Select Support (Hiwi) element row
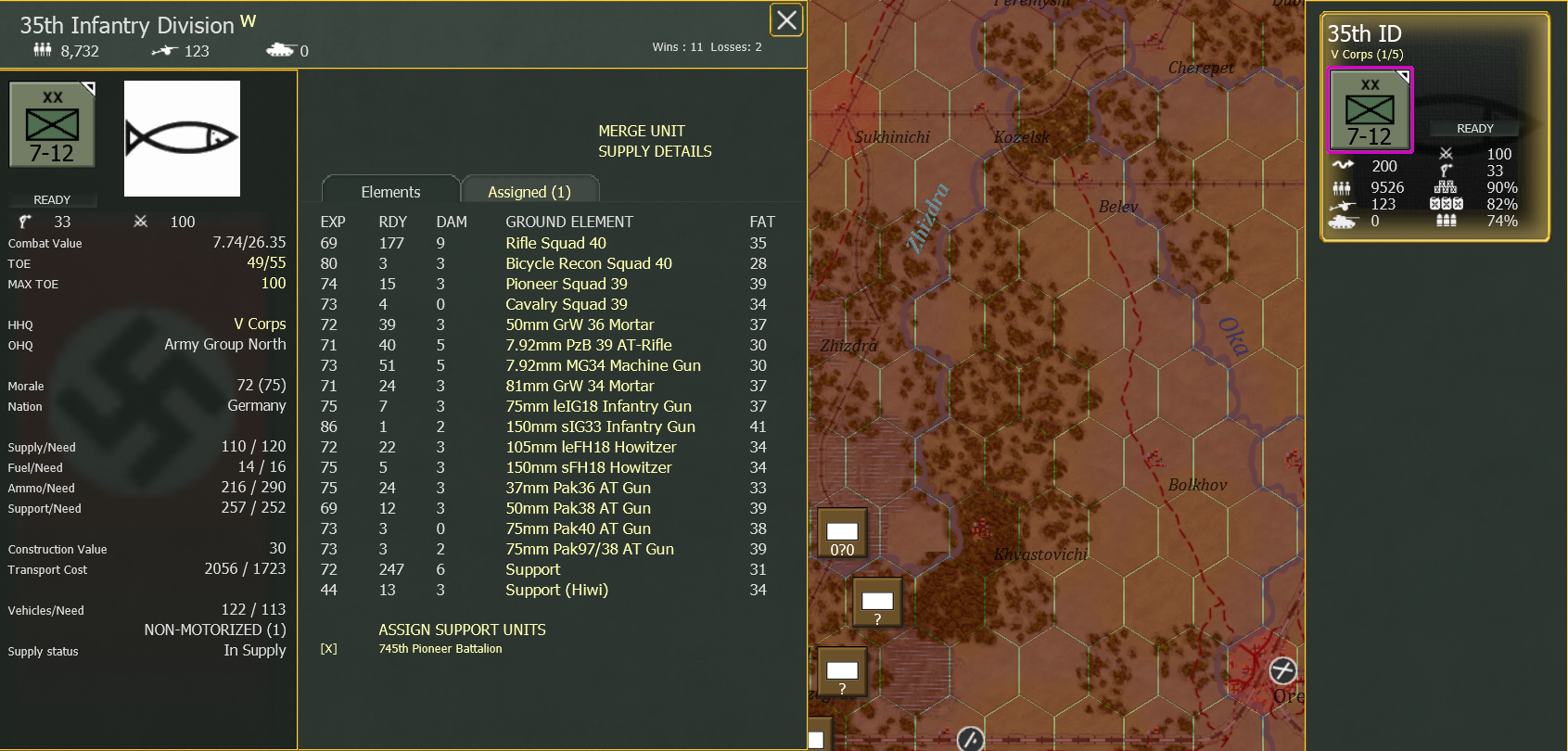The image size is (1568, 751). click(556, 590)
